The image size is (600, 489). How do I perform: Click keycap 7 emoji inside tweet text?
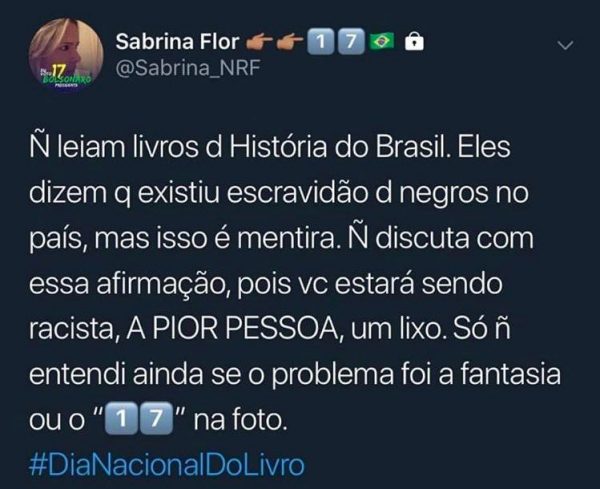155,418
